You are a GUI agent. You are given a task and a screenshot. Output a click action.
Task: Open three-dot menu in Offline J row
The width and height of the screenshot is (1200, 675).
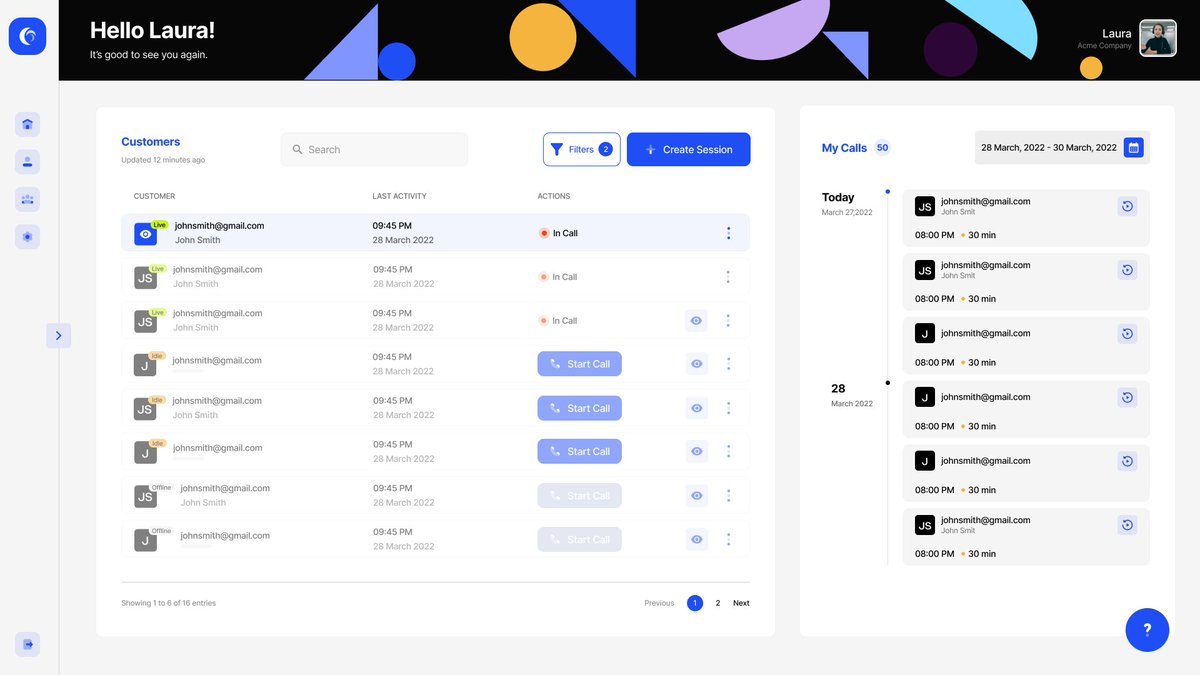coord(728,540)
